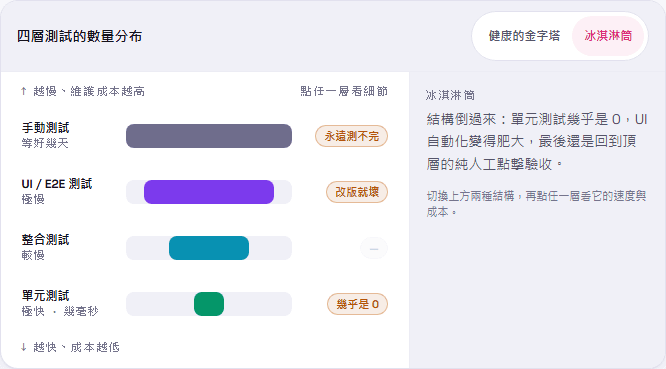The width and height of the screenshot is (666, 369).
Task: Click the 改版就壞 badge
Action: 357,192
